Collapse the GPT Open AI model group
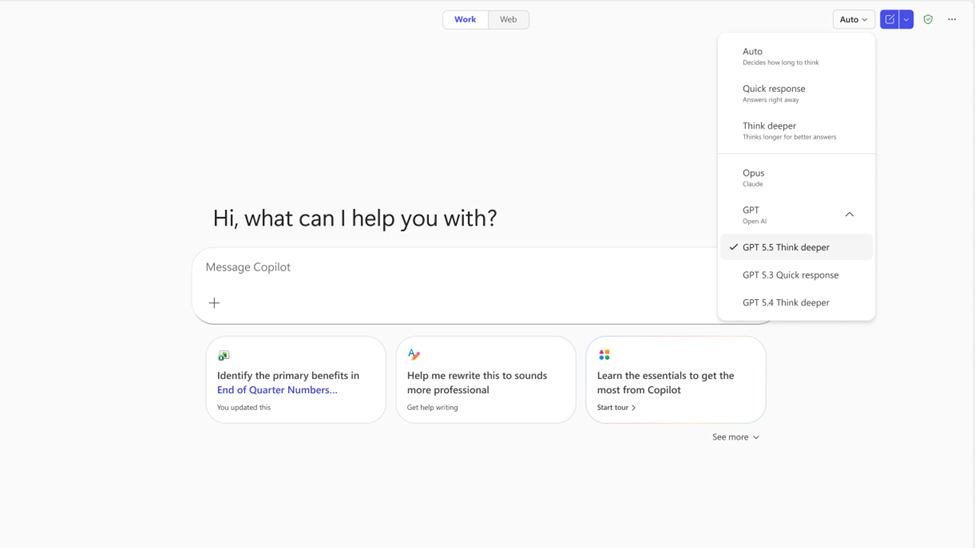This screenshot has height=548, width=975. (849, 214)
